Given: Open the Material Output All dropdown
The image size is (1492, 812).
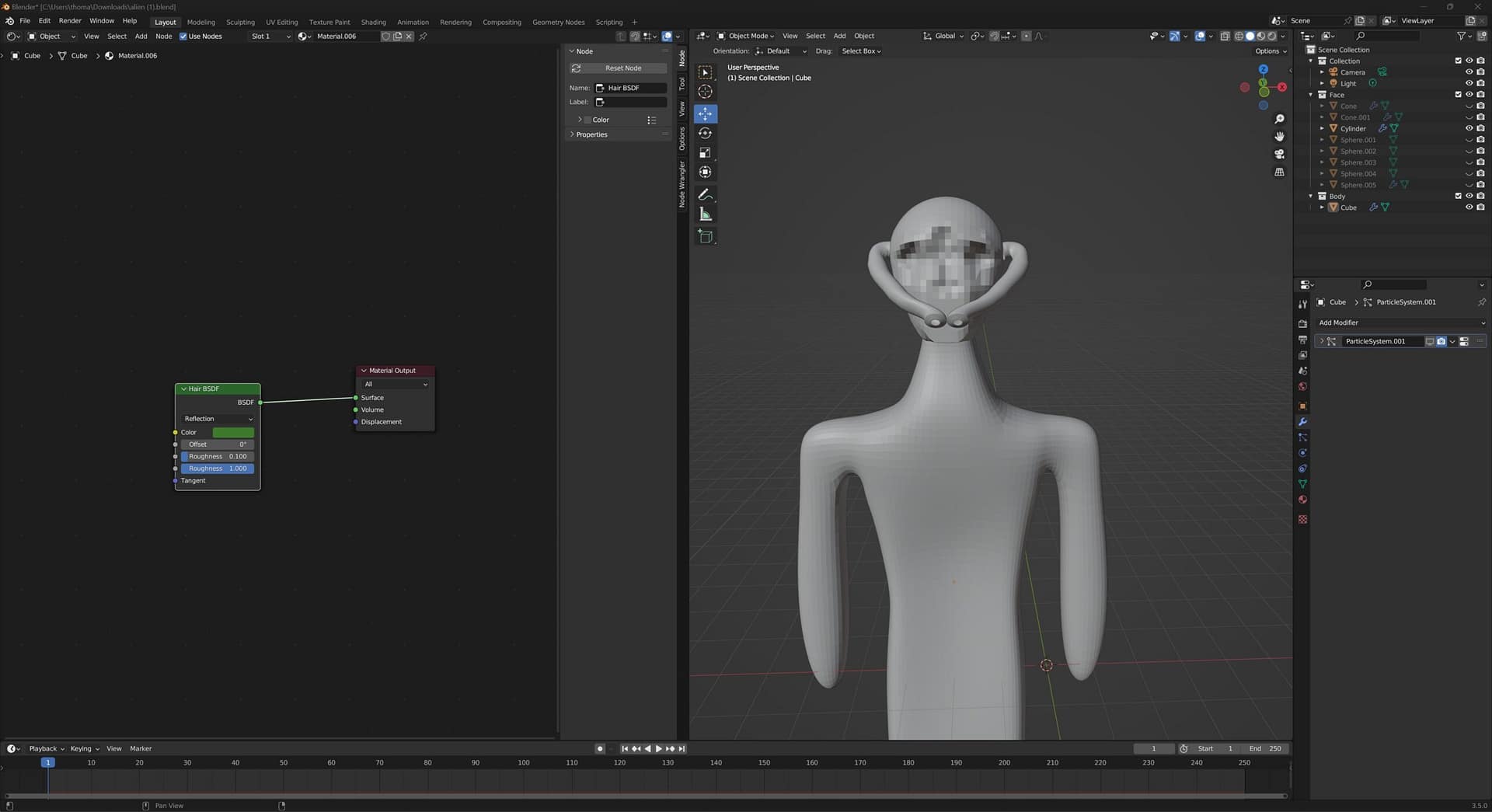Looking at the screenshot, I should [x=394, y=384].
